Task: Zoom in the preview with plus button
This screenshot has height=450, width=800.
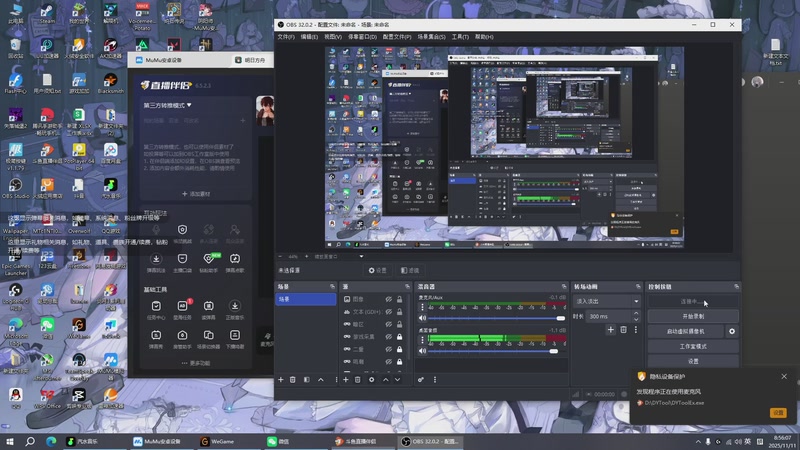Action: pos(307,257)
